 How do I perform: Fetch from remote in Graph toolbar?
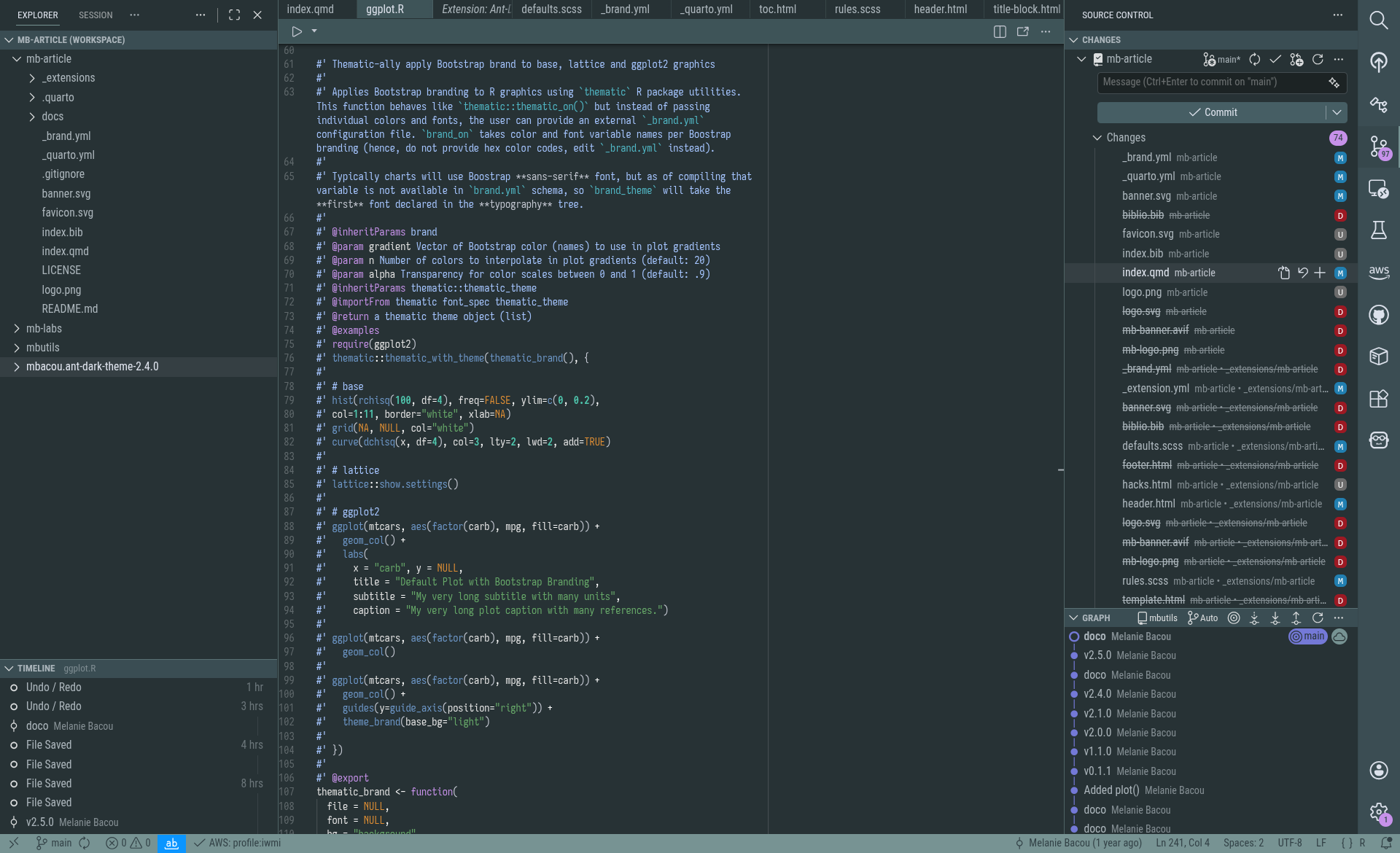(x=1254, y=618)
